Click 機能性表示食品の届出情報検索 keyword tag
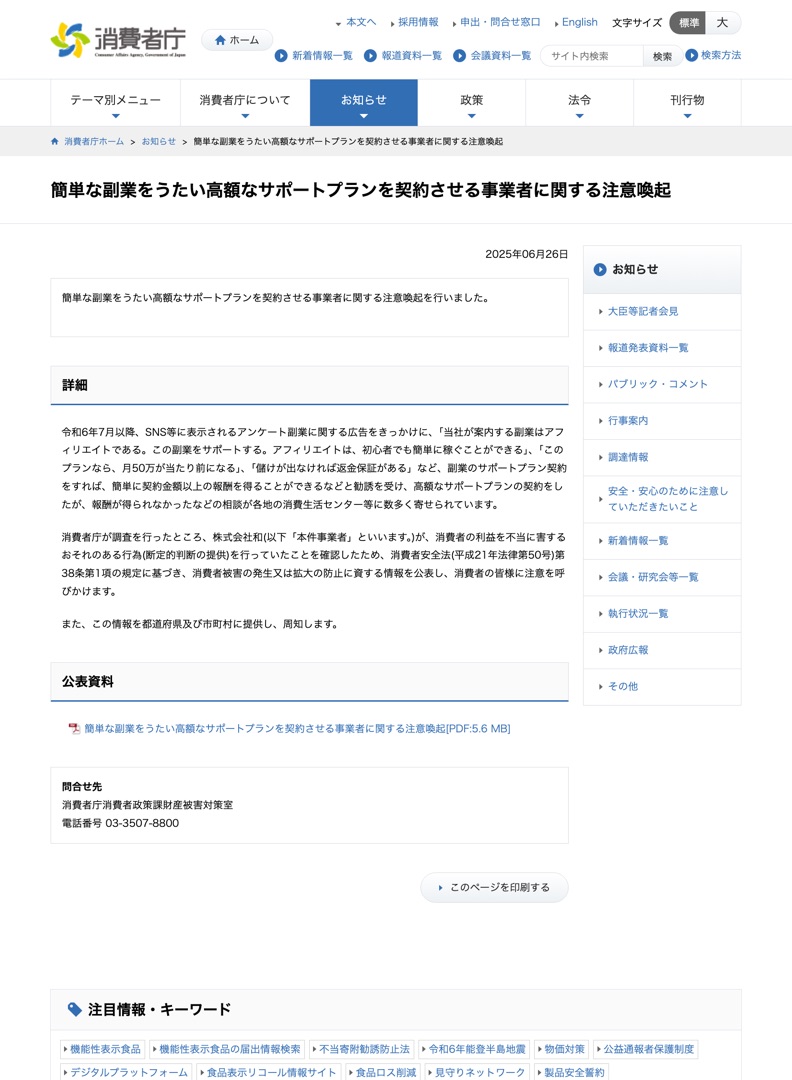The height and width of the screenshot is (1080, 792). (227, 1049)
